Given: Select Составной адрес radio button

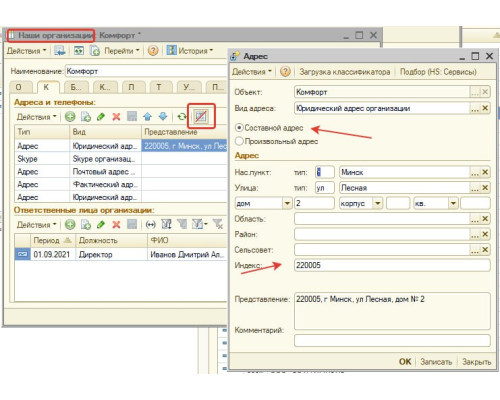Looking at the screenshot, I should coord(239,128).
